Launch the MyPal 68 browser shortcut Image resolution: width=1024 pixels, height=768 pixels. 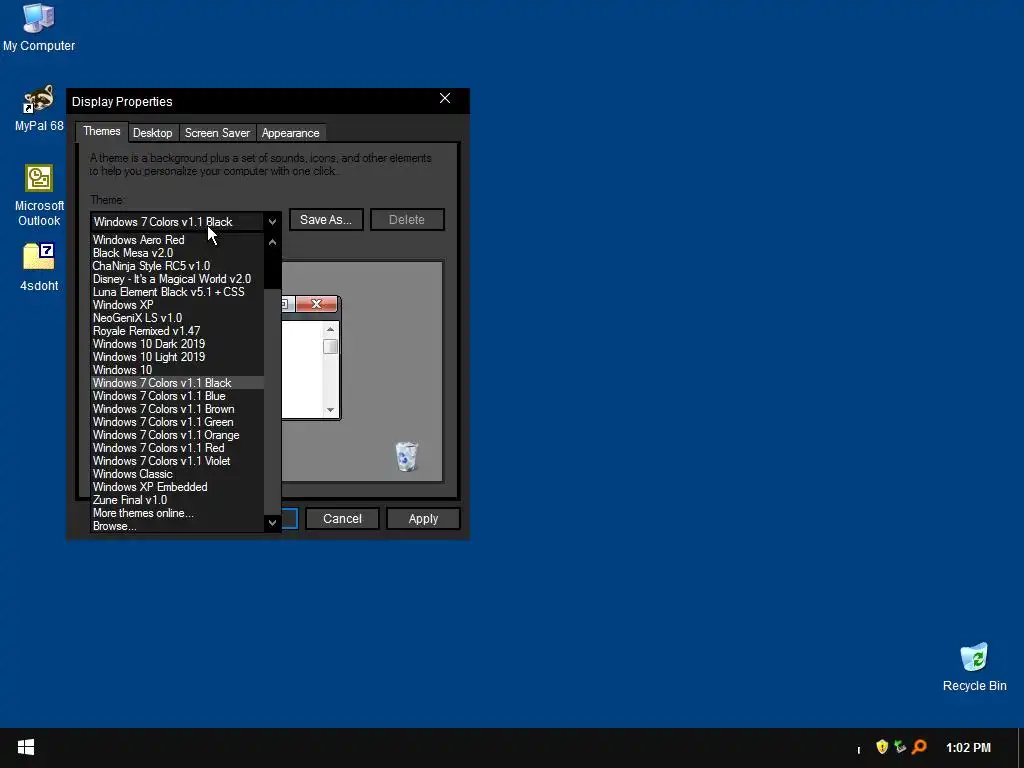point(39,108)
